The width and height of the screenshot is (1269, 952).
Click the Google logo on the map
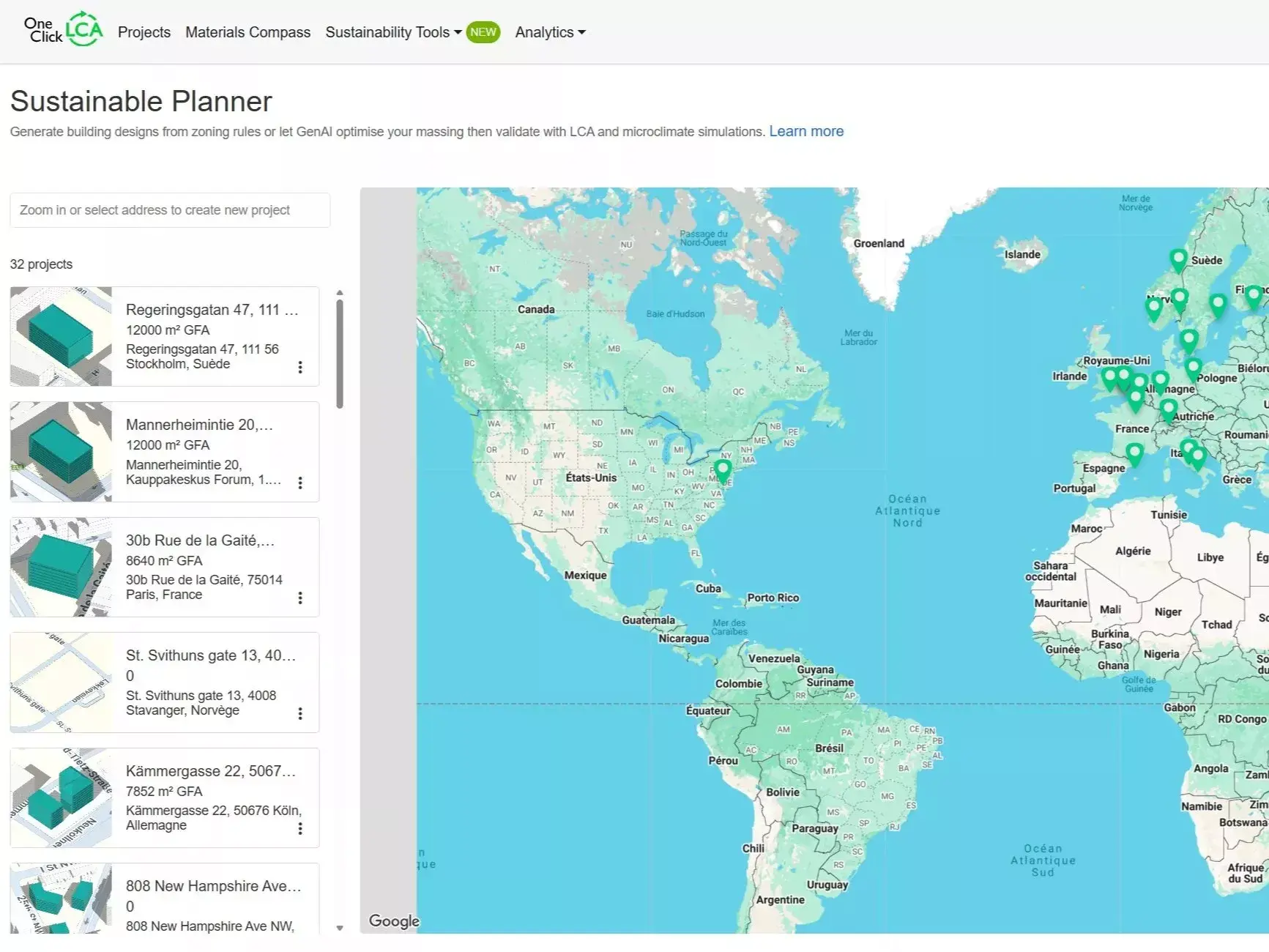394,921
